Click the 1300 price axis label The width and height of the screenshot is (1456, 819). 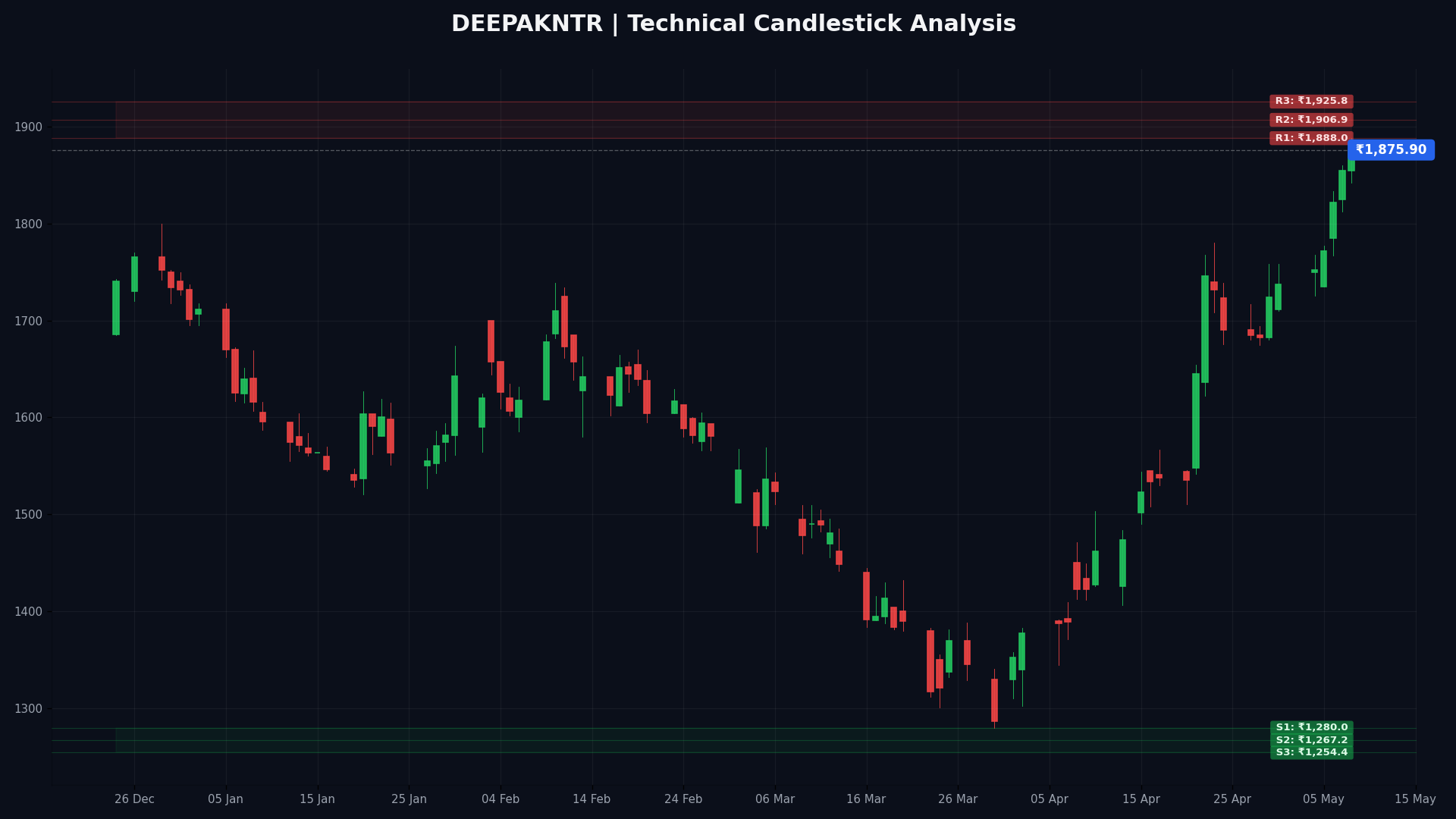29,709
